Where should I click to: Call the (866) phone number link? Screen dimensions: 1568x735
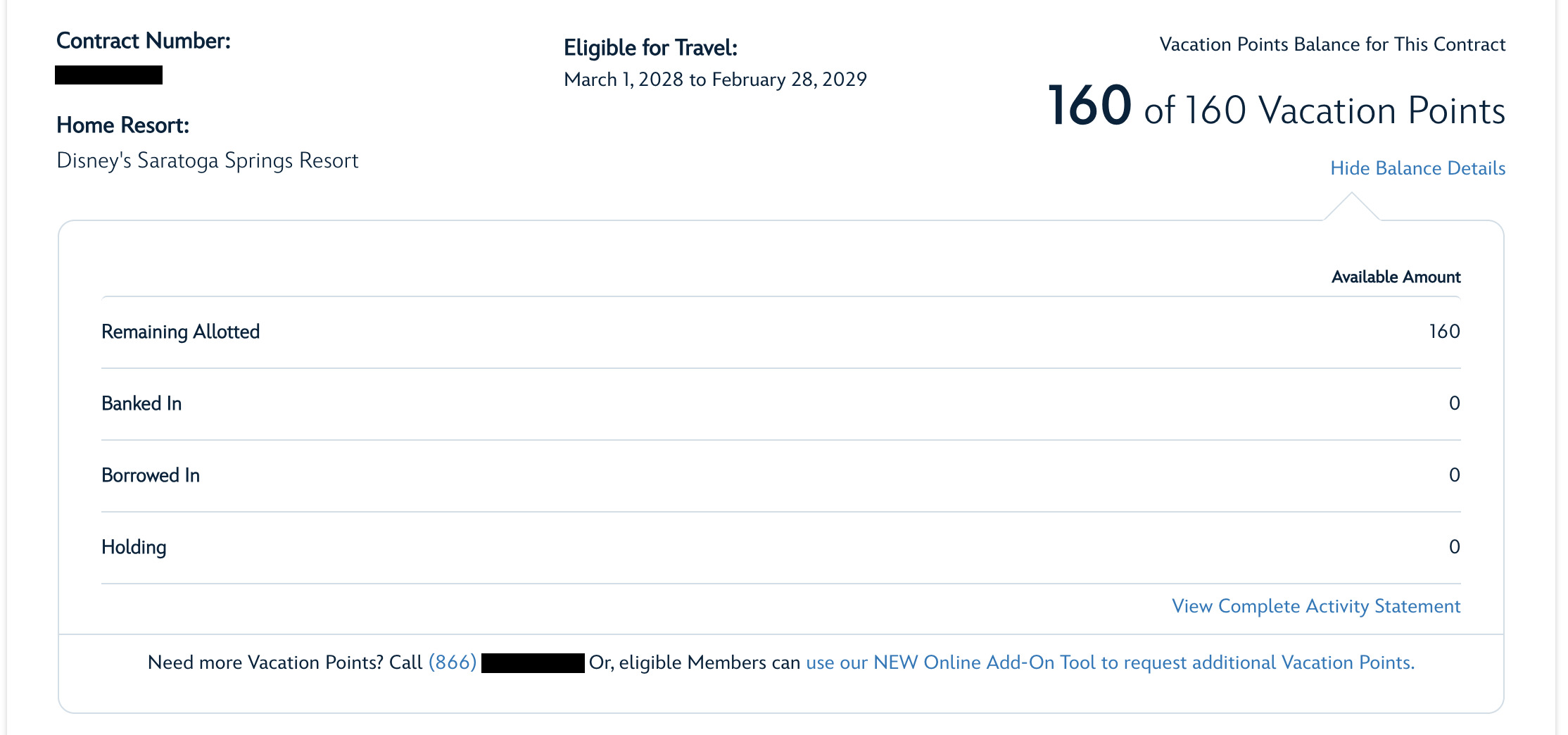[x=453, y=662]
